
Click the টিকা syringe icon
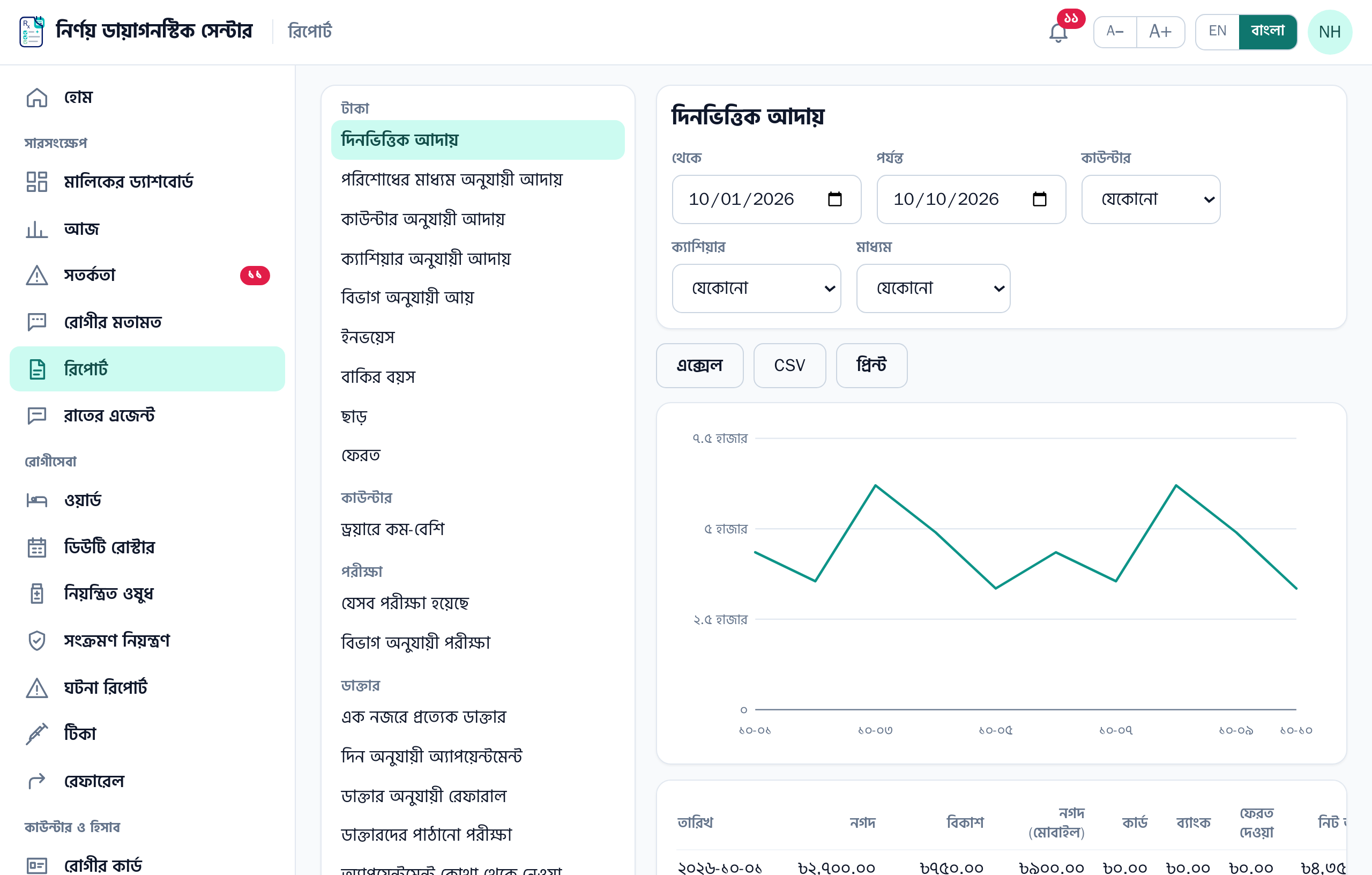37,733
